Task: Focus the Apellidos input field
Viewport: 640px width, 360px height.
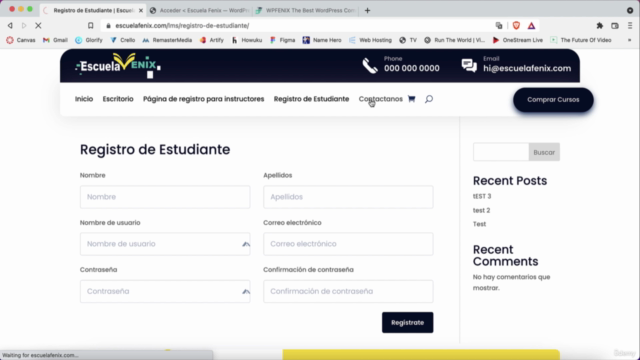Action: [348, 197]
